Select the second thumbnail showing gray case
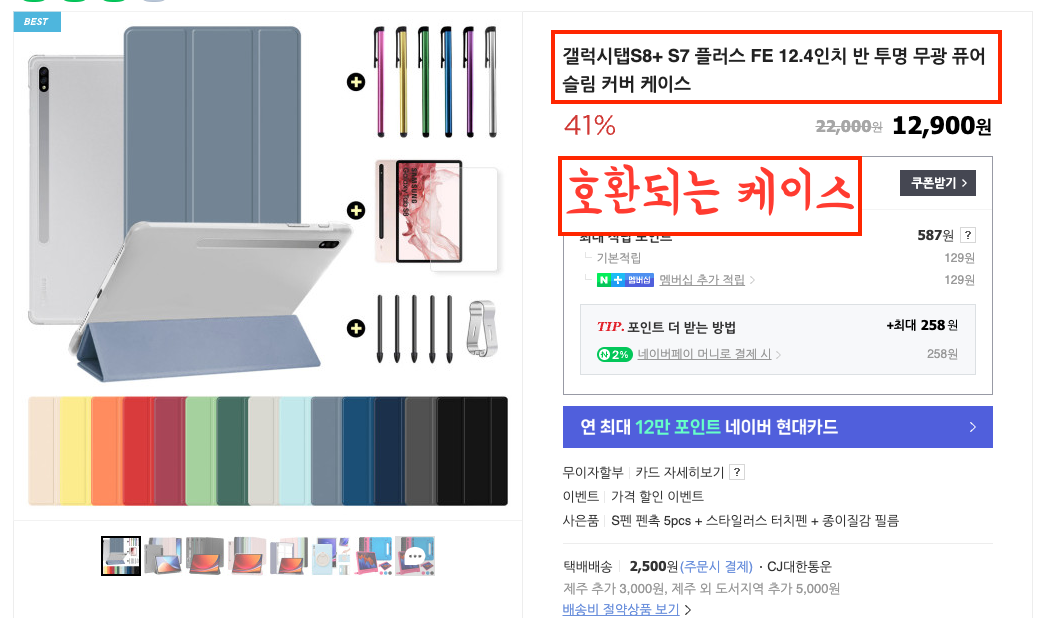 tap(163, 555)
